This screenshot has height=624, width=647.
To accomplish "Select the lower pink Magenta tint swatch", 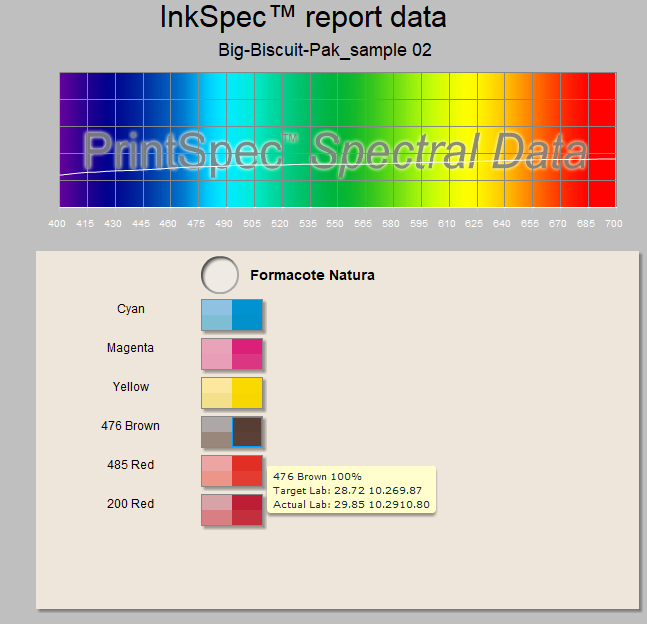I will [217, 362].
